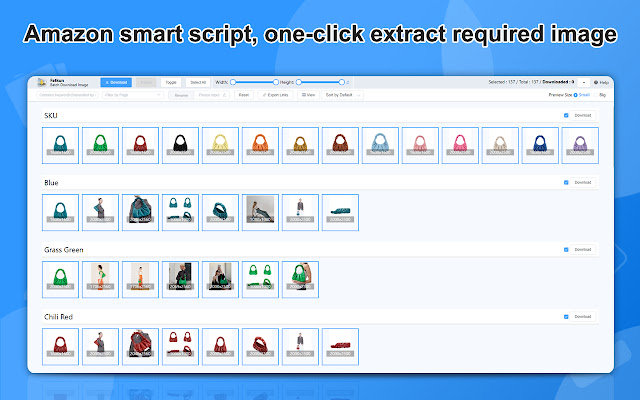Select the purple bag thumbnail in SKU row

coord(580,145)
